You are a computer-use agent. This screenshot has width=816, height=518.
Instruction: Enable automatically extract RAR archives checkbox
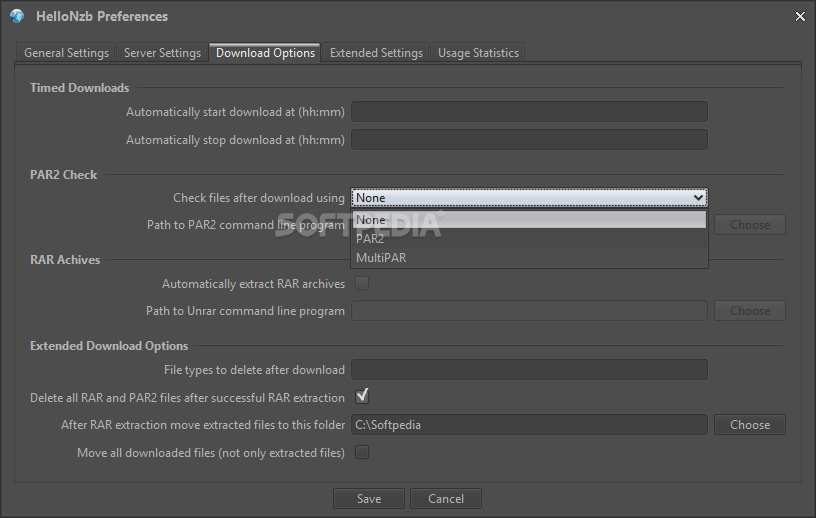(362, 283)
